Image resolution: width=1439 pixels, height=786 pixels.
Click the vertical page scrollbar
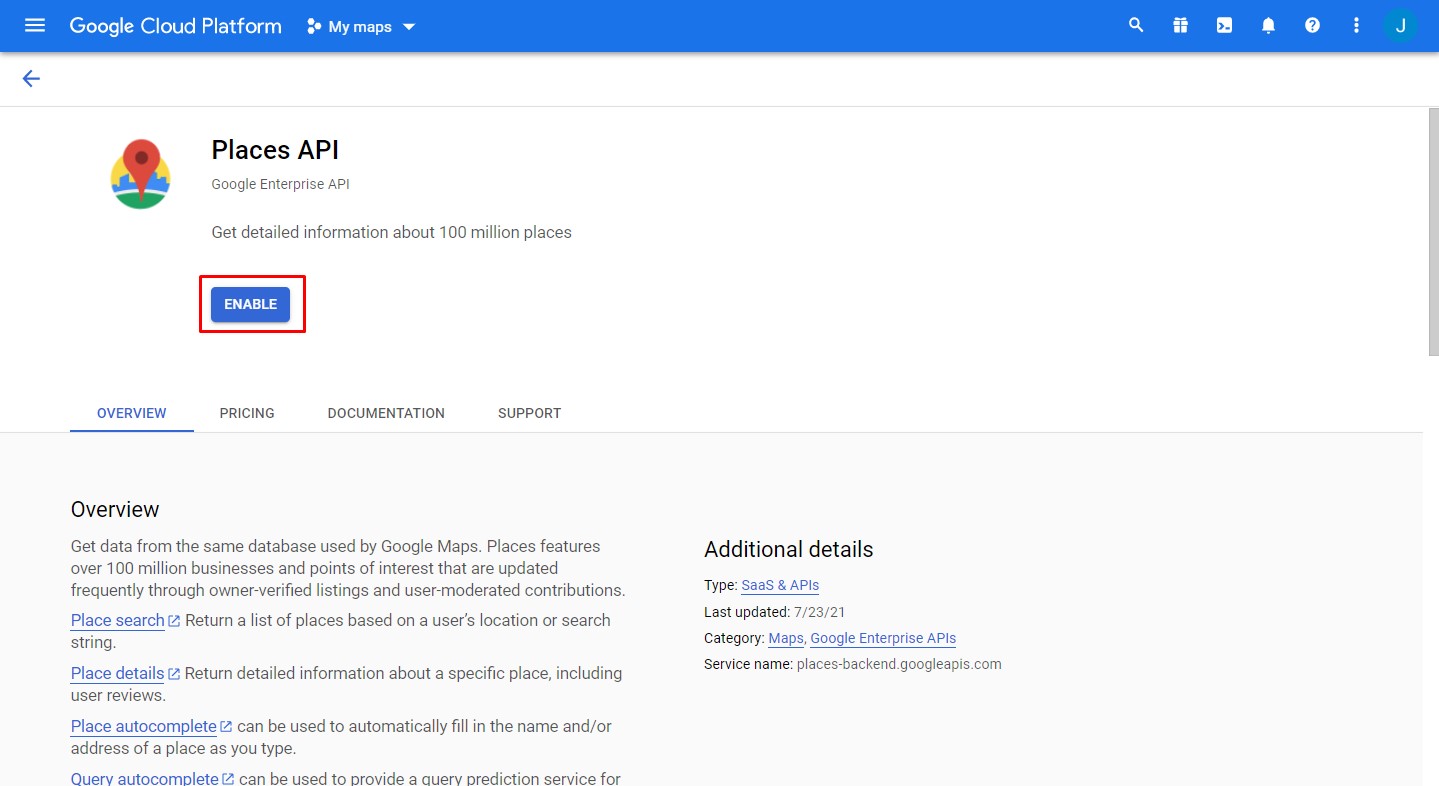(x=1433, y=230)
